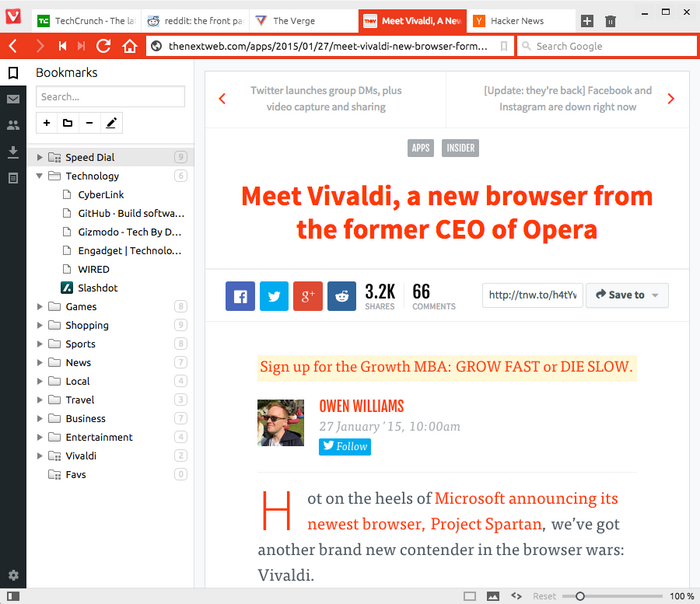Open the Downloads panel
This screenshot has height=604, width=700.
13,152
